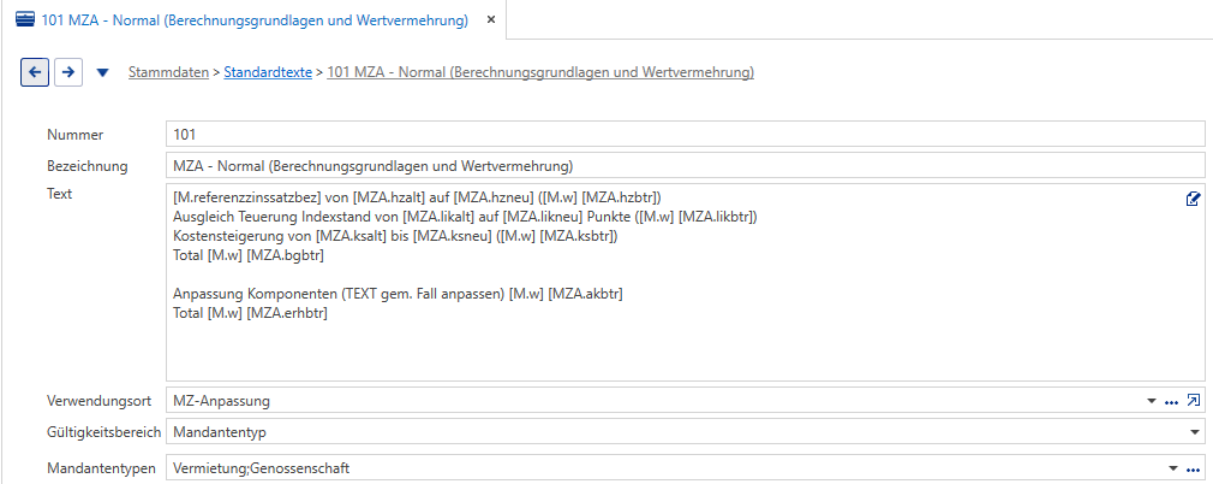Click the Stammdaten breadcrumb link
Image resolution: width=1213 pixels, height=484 pixels.
pyautogui.click(x=168, y=73)
